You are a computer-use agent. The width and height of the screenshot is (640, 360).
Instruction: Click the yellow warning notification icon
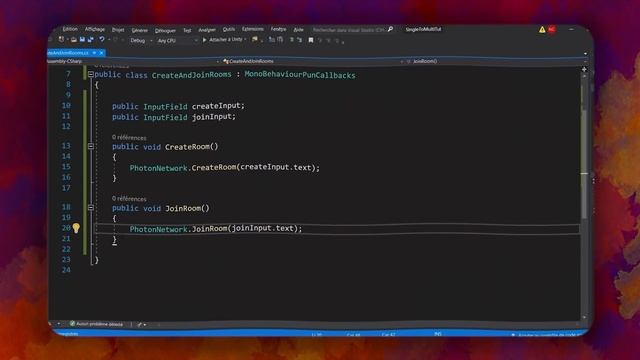click(x=542, y=29)
